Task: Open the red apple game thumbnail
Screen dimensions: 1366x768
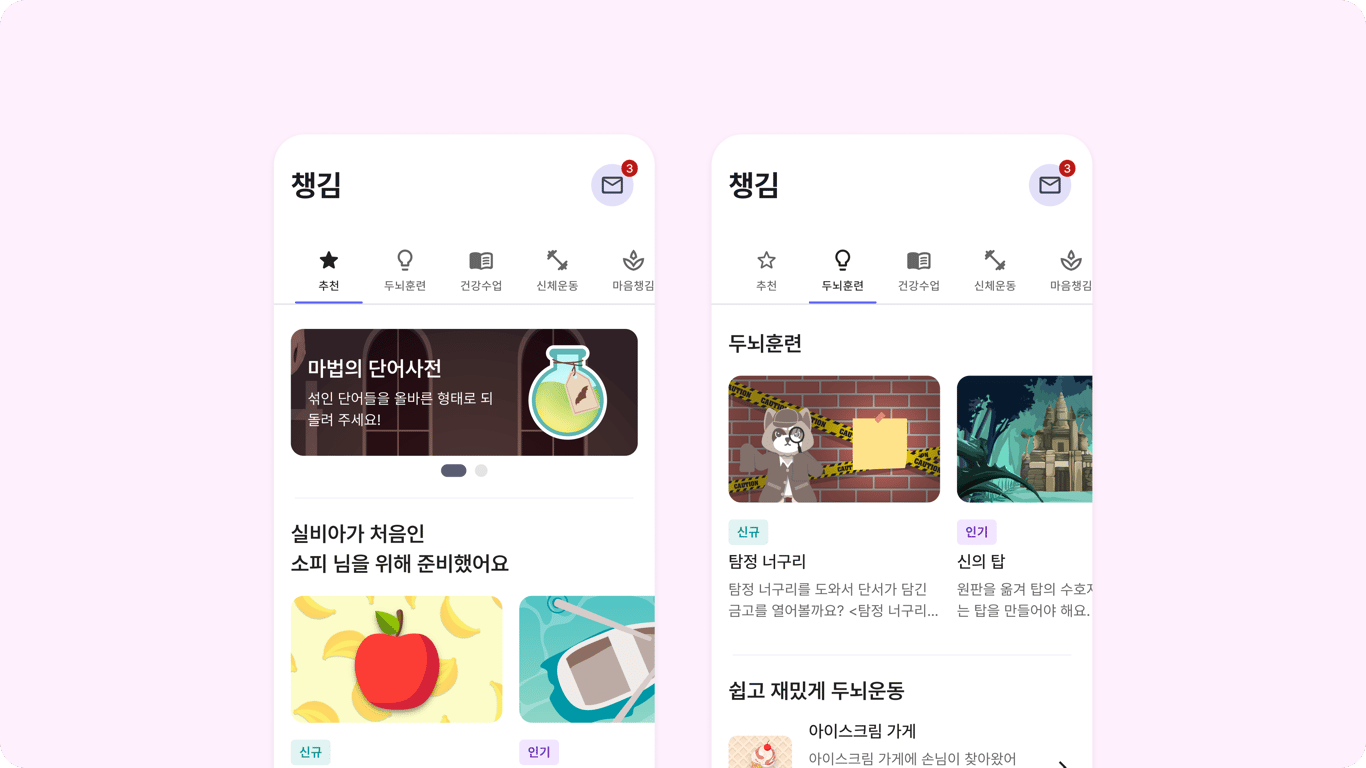Action: point(397,659)
